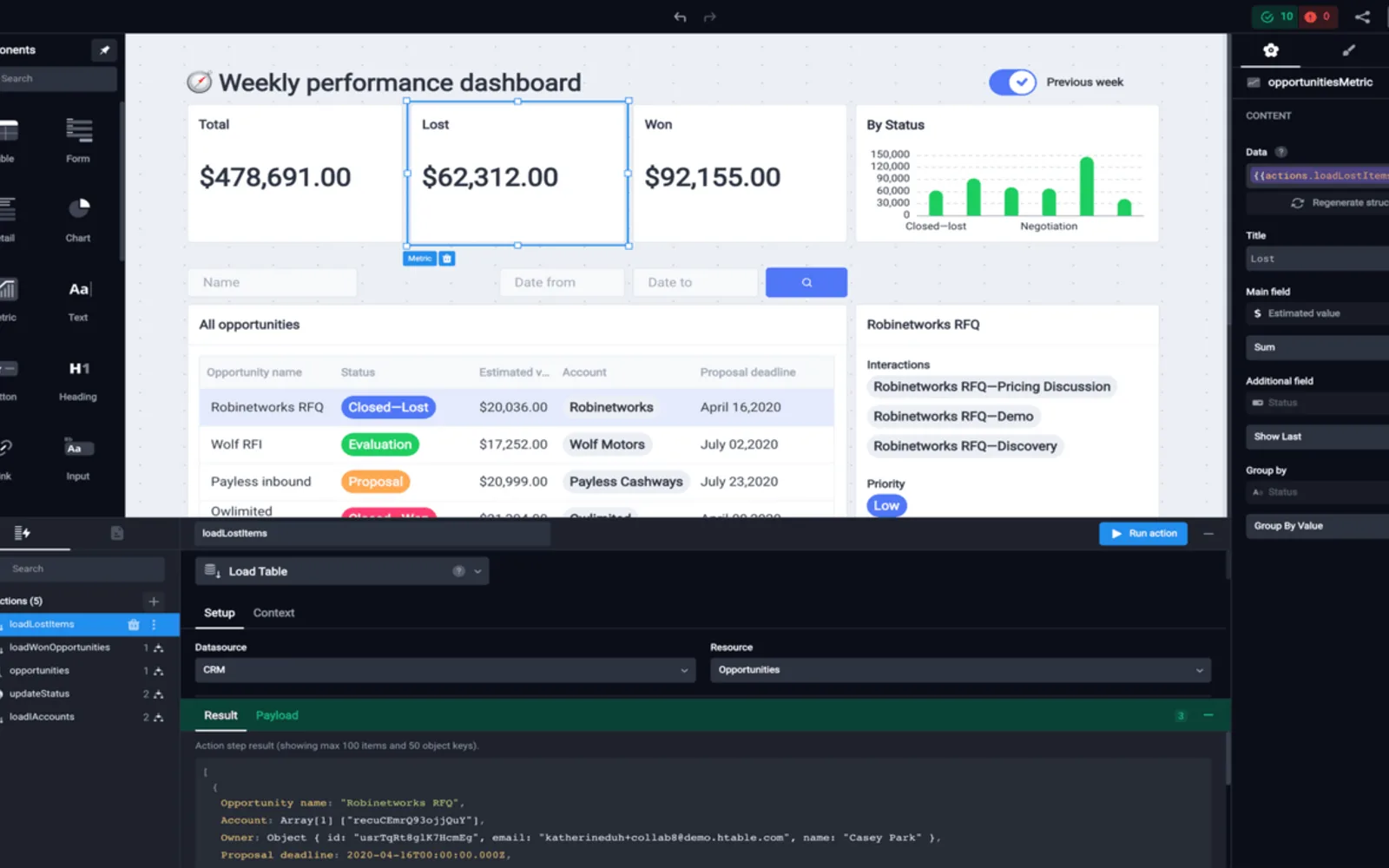Select the Chart component icon
The height and width of the screenshot is (868, 1389).
point(78,208)
